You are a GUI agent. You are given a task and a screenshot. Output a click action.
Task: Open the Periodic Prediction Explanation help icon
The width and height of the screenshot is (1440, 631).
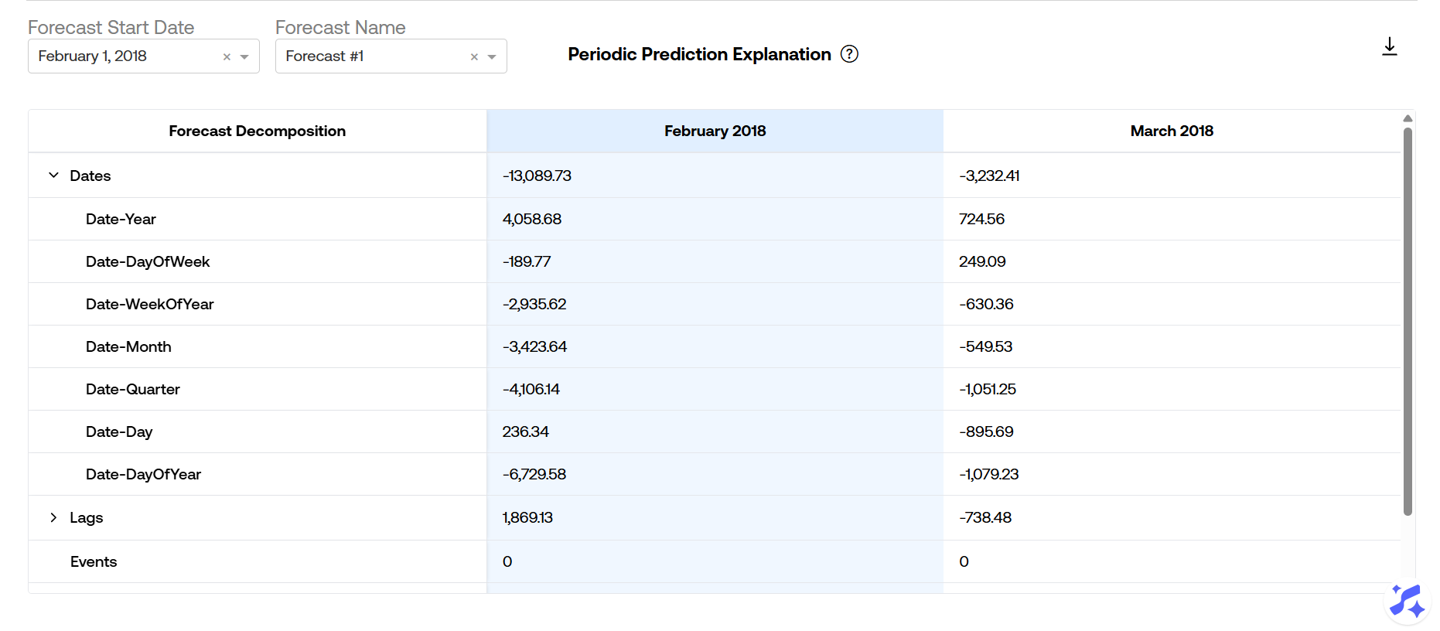[x=849, y=54]
